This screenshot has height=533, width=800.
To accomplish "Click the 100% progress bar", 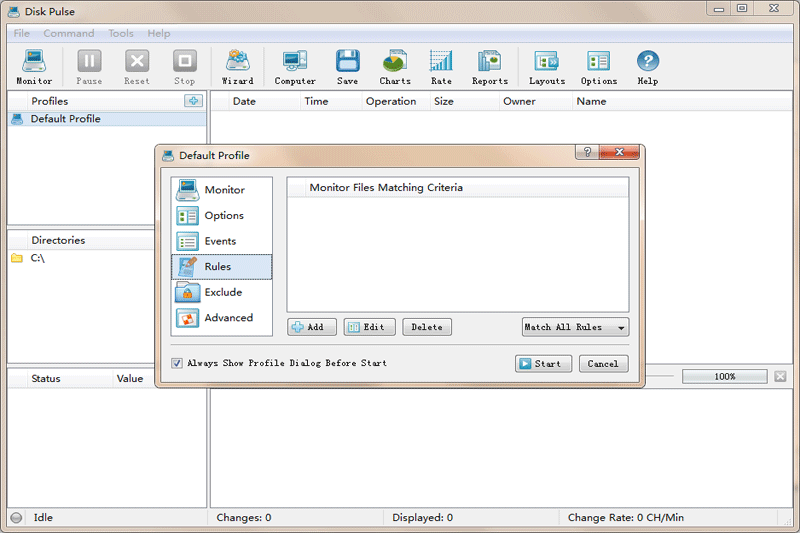I will [x=724, y=376].
